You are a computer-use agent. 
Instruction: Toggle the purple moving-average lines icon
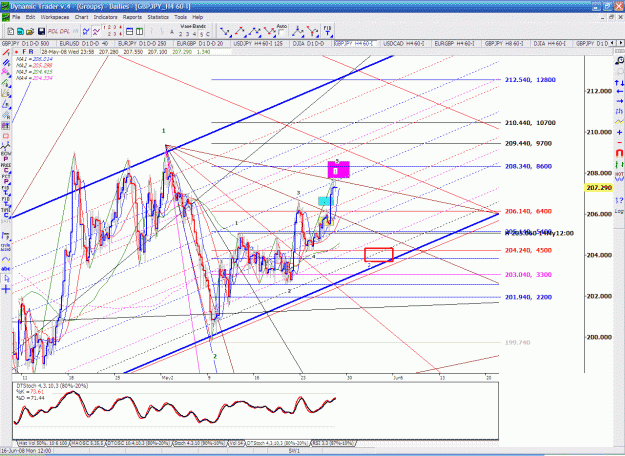click(96, 31)
